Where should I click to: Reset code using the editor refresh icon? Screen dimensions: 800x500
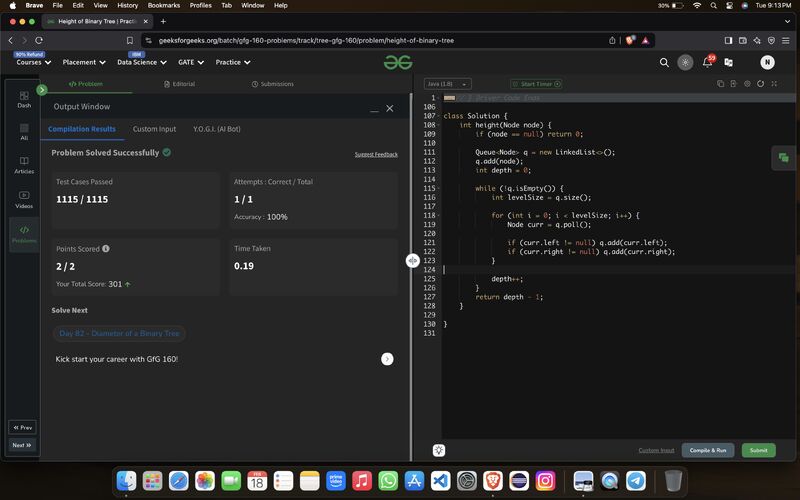[761, 84]
